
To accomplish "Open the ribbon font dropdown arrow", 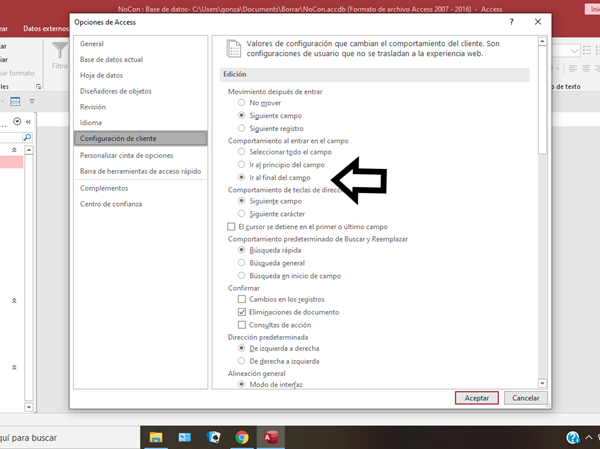I will coord(574,51).
